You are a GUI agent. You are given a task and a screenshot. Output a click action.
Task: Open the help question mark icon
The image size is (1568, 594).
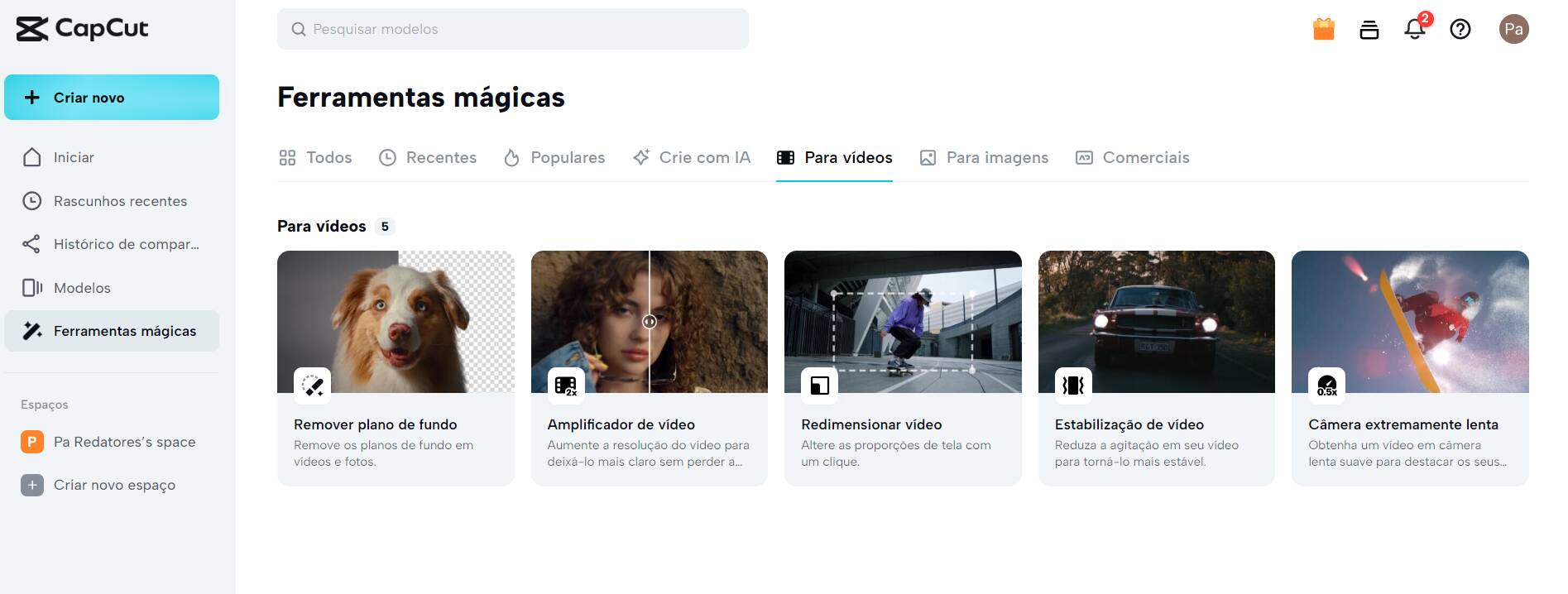click(x=1460, y=29)
